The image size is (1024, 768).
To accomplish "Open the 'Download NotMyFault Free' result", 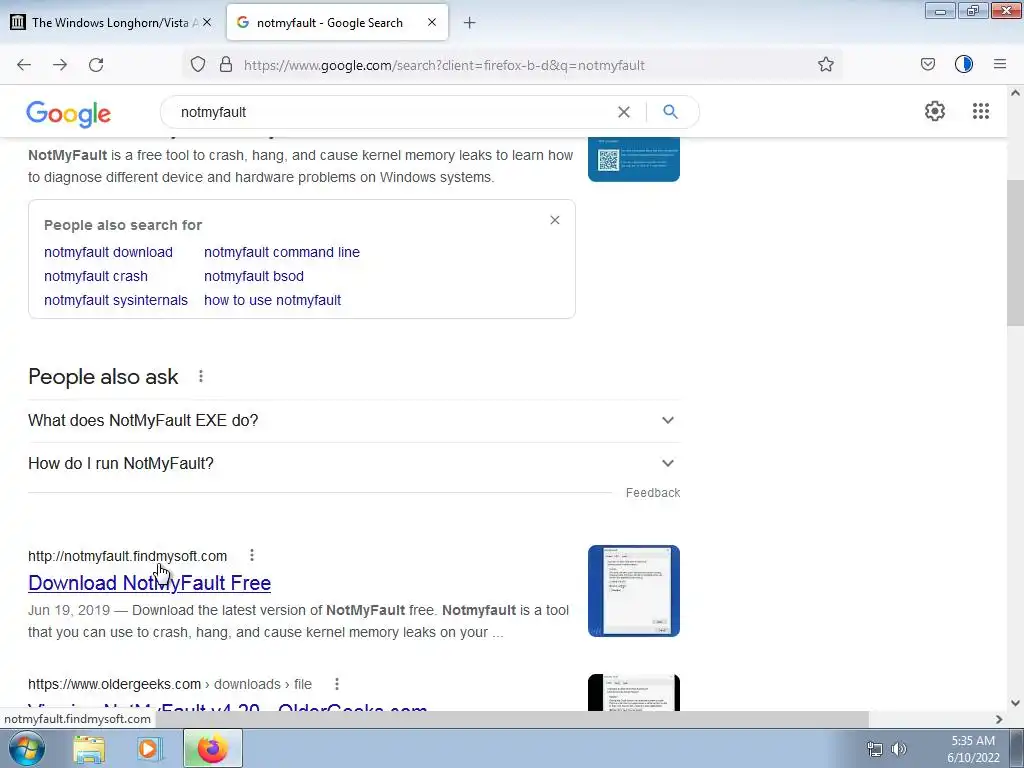I will click(x=150, y=583).
